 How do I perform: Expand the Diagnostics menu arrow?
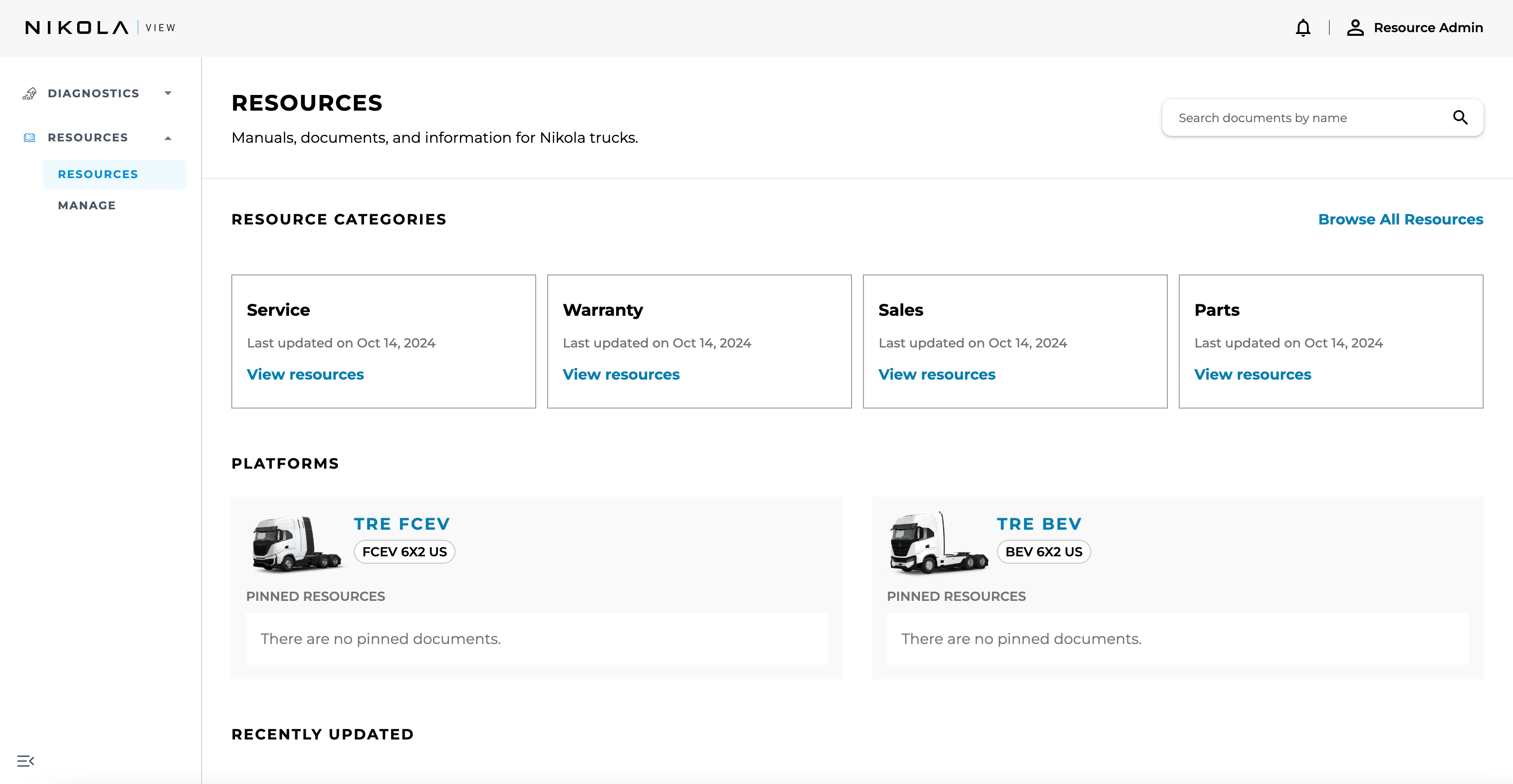point(168,93)
